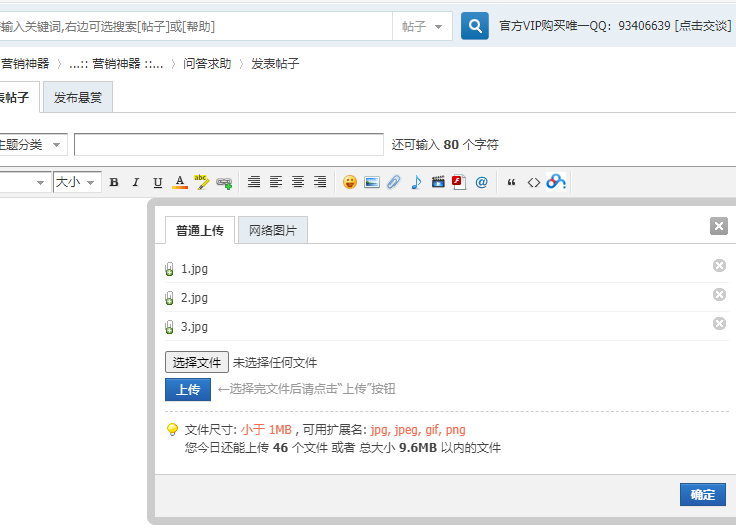The width and height of the screenshot is (736, 528).
Task: Center align the text
Action: tap(298, 182)
